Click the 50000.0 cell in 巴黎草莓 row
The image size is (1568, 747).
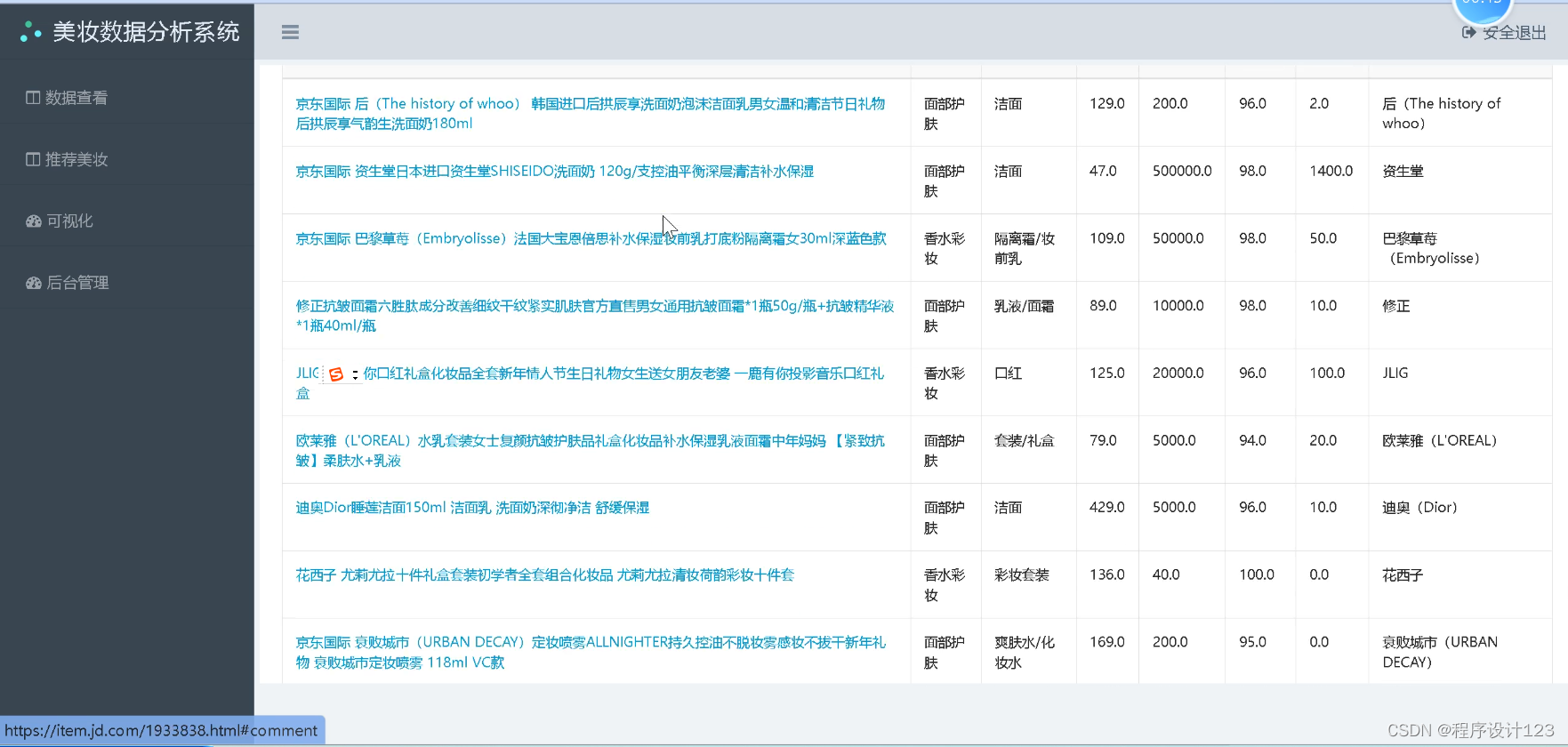click(x=1178, y=238)
